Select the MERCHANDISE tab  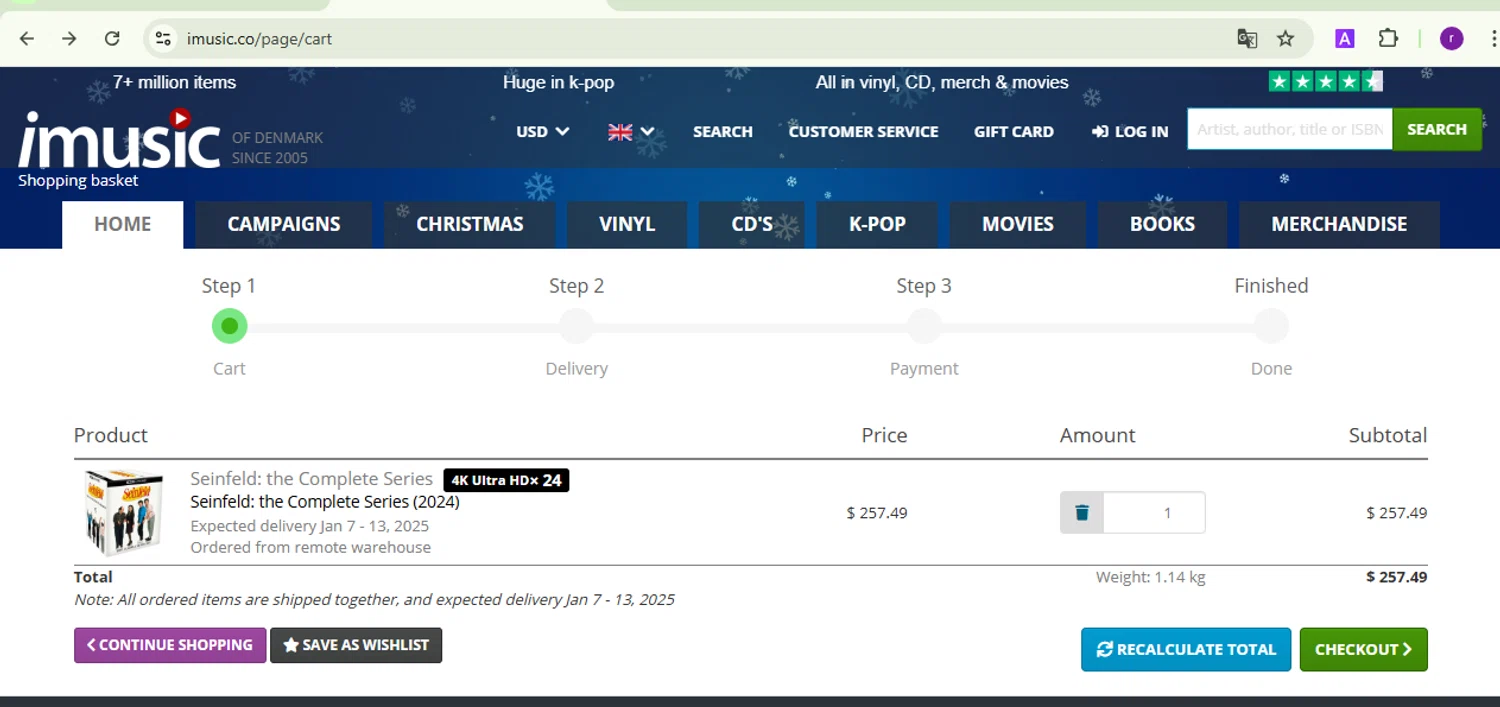click(x=1339, y=224)
